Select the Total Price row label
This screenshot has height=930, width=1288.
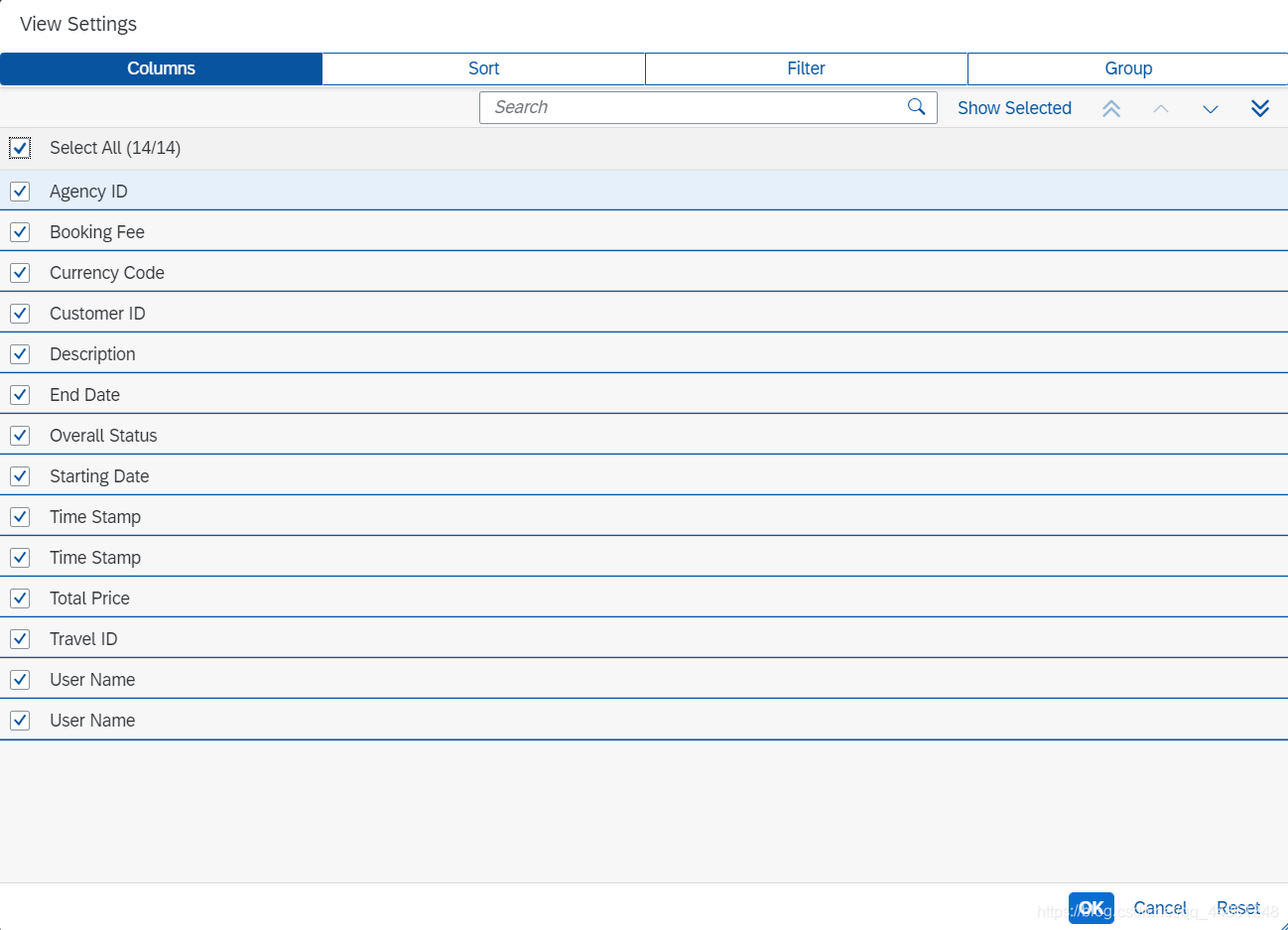pyautogui.click(x=89, y=598)
